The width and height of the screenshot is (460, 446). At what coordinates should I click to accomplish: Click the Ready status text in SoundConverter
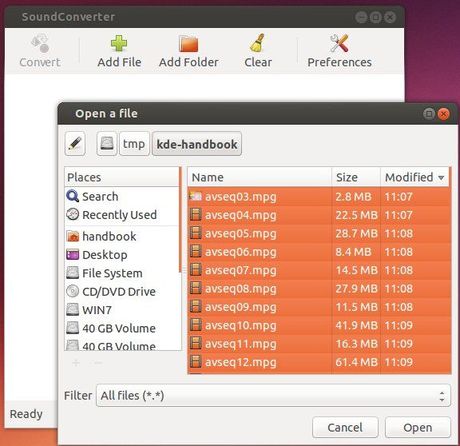[26, 414]
